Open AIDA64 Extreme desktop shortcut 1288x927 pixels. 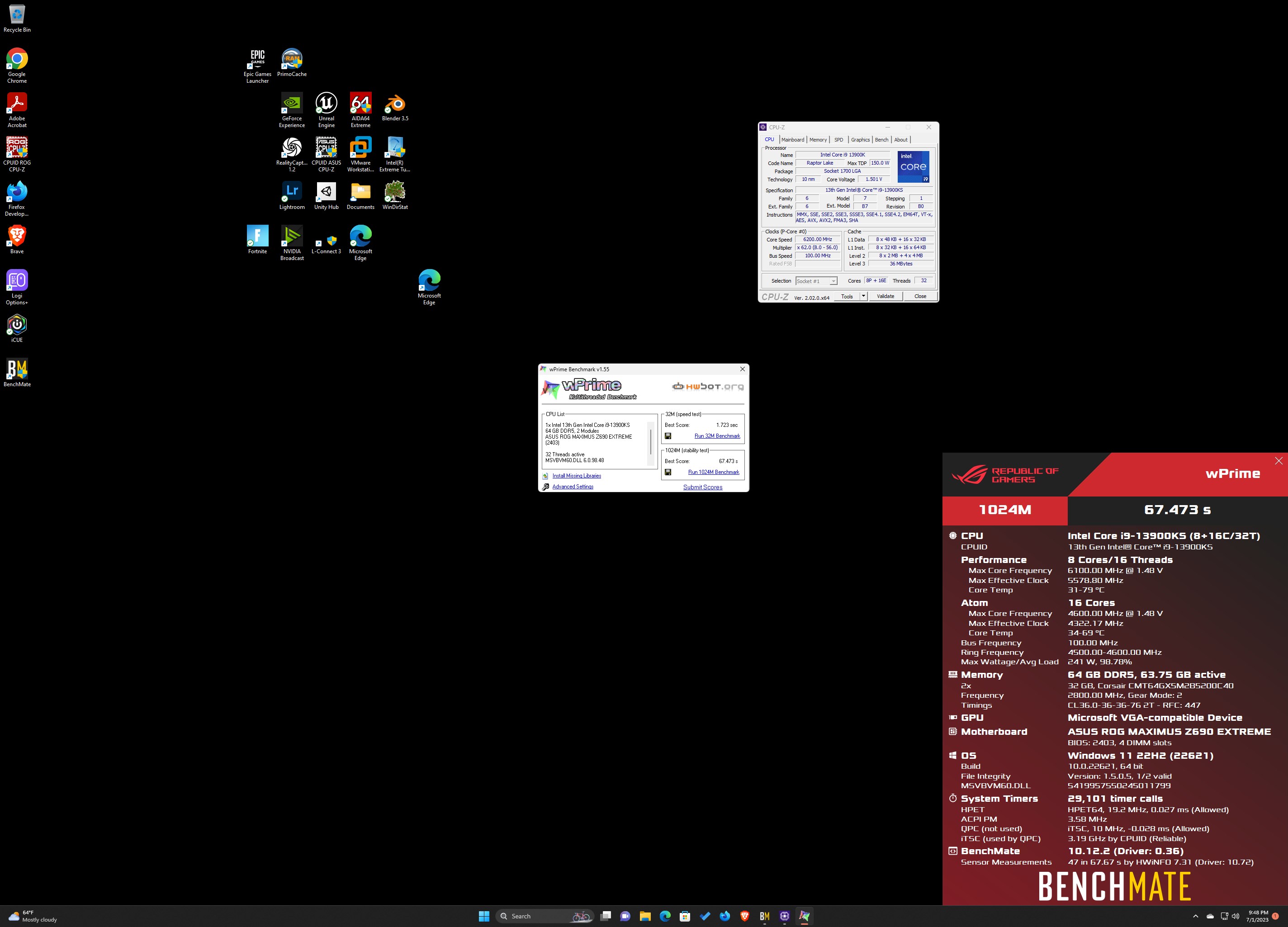pyautogui.click(x=360, y=110)
